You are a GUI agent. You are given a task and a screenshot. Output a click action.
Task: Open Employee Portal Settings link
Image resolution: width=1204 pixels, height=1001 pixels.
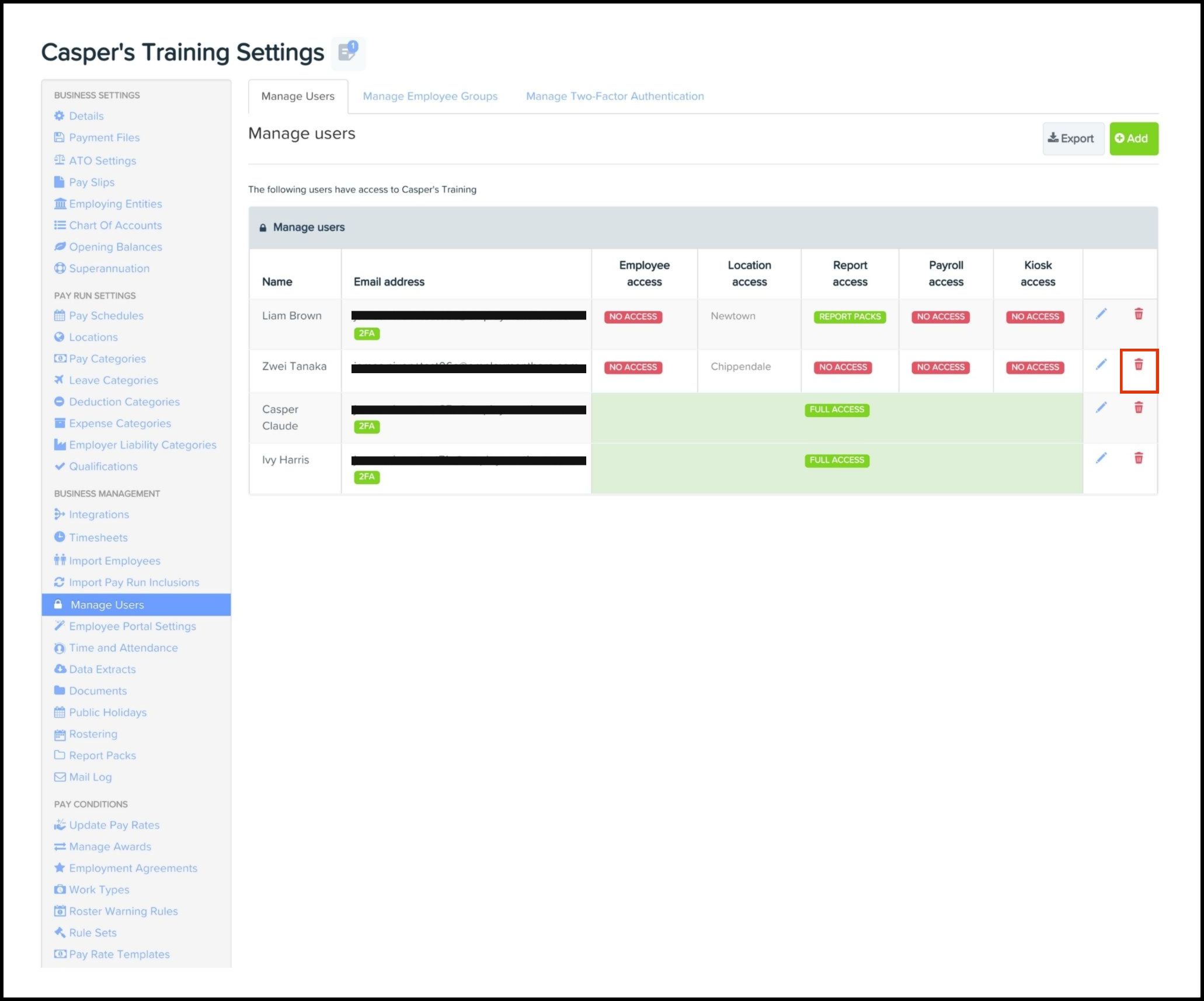coord(132,626)
